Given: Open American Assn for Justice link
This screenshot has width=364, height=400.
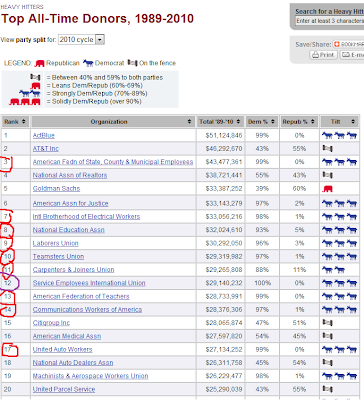Looking at the screenshot, I should pos(70,203).
